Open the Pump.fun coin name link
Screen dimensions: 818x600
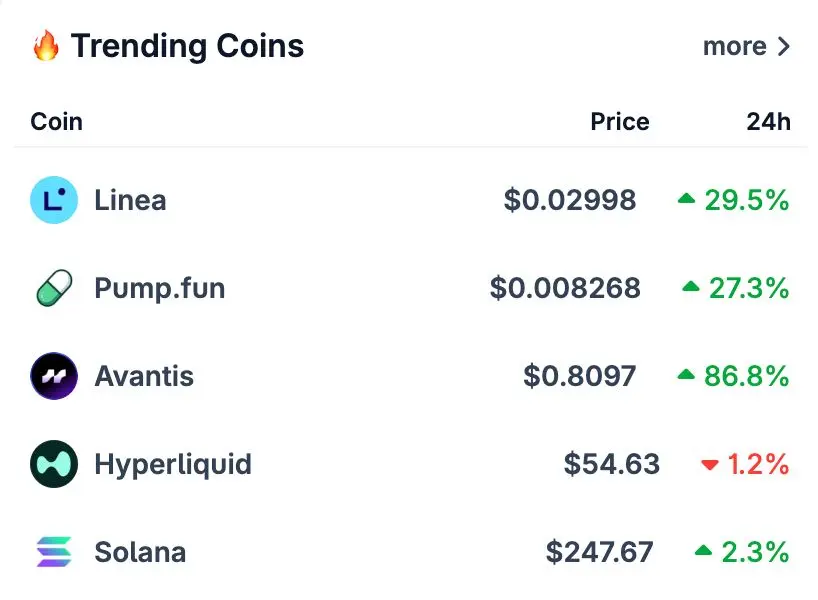pos(160,288)
